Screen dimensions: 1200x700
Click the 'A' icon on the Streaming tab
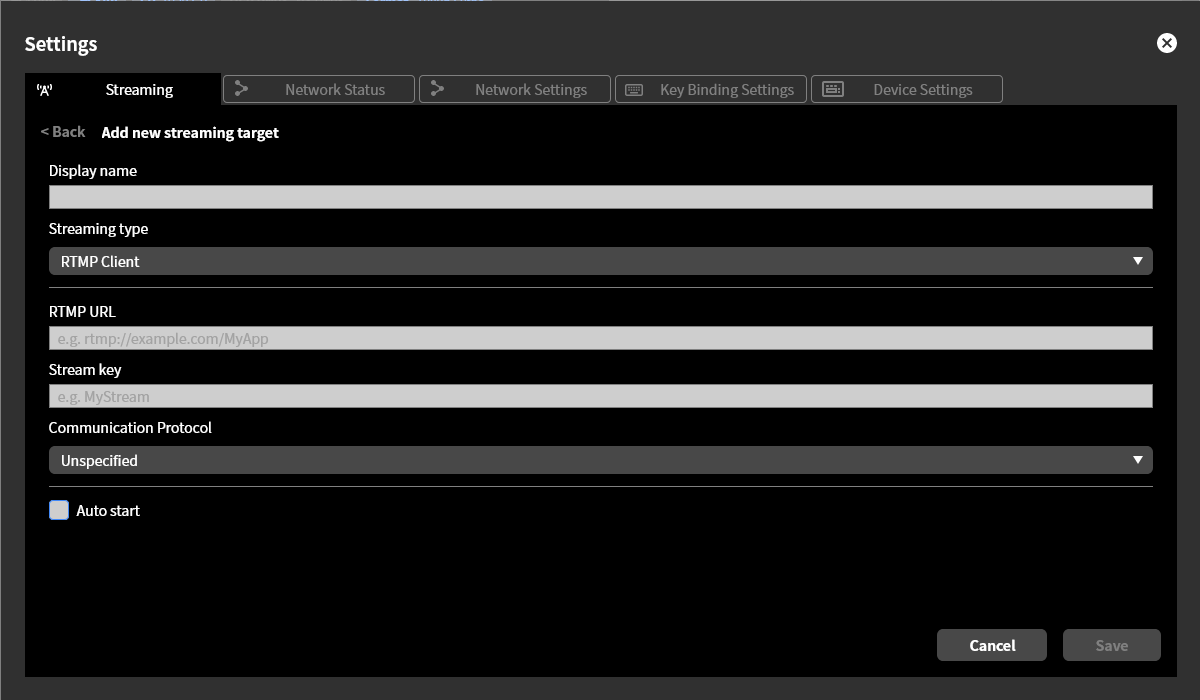tap(45, 89)
